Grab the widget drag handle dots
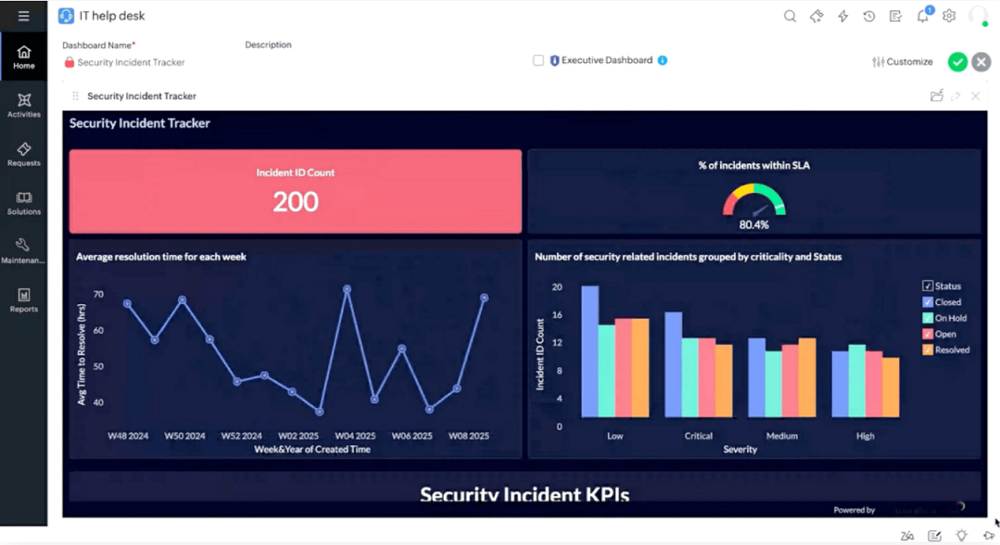 75,96
